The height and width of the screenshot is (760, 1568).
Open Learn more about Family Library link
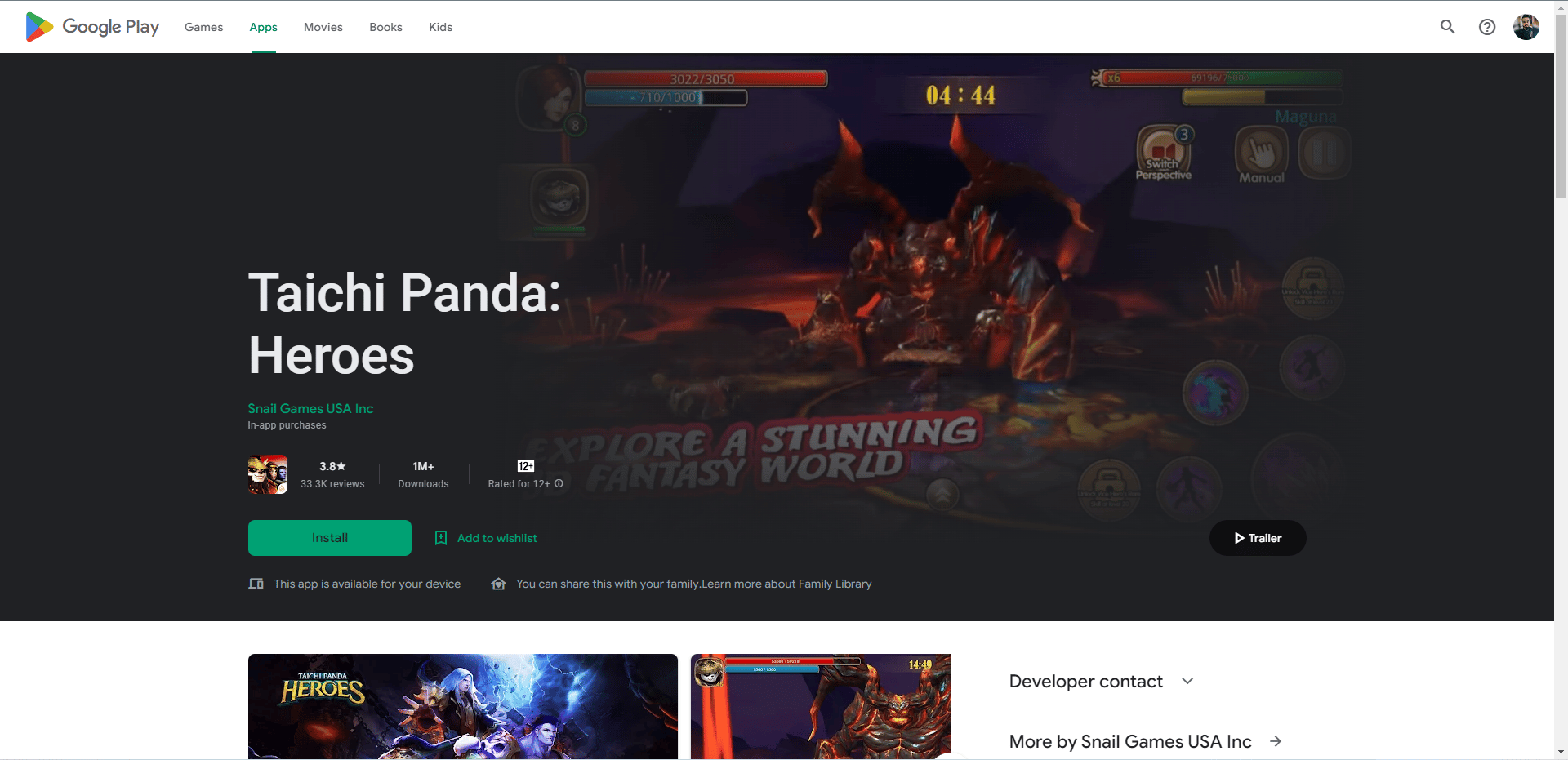pos(786,584)
